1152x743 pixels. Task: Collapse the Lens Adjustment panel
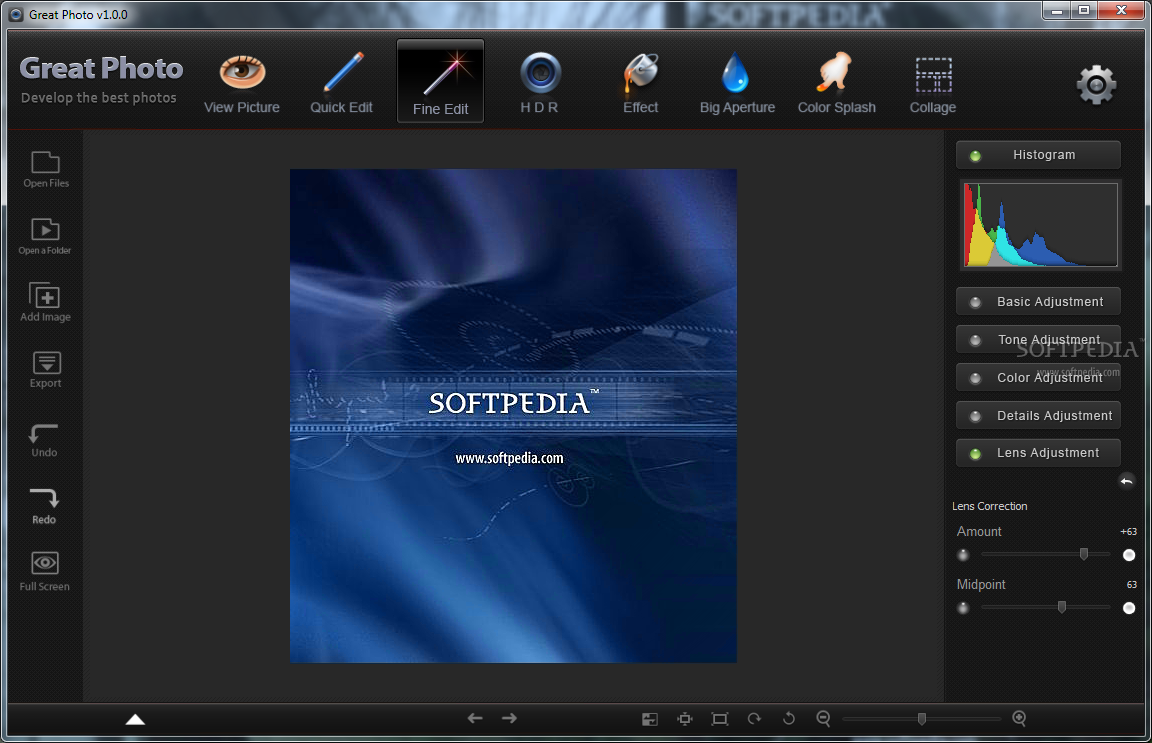pyautogui.click(x=1038, y=453)
